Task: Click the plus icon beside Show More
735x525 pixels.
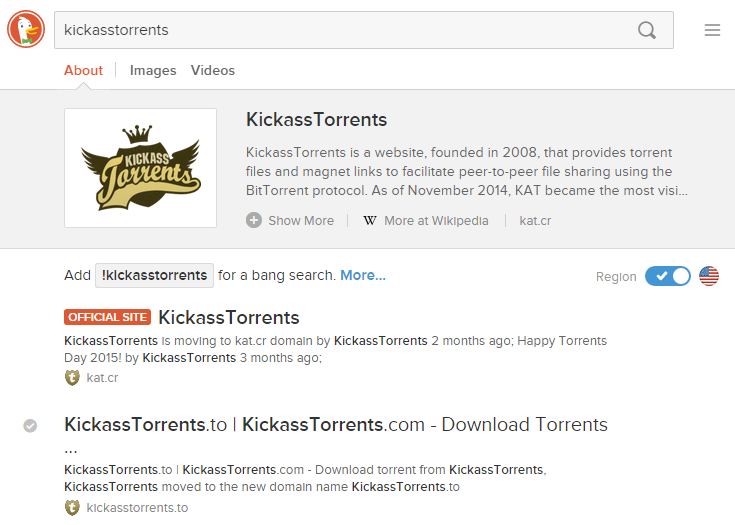Action: tap(254, 220)
